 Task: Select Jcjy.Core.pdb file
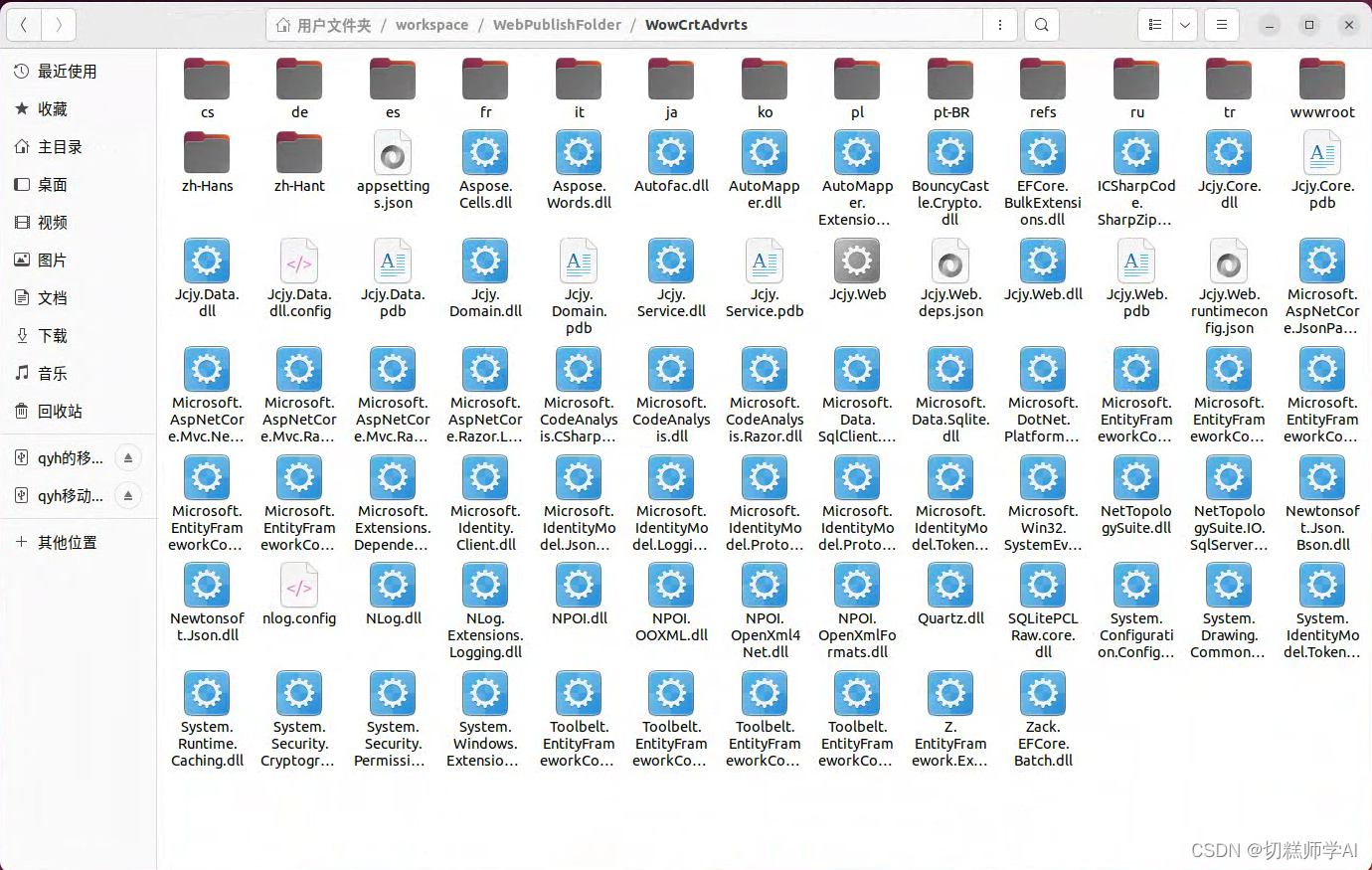1322,171
